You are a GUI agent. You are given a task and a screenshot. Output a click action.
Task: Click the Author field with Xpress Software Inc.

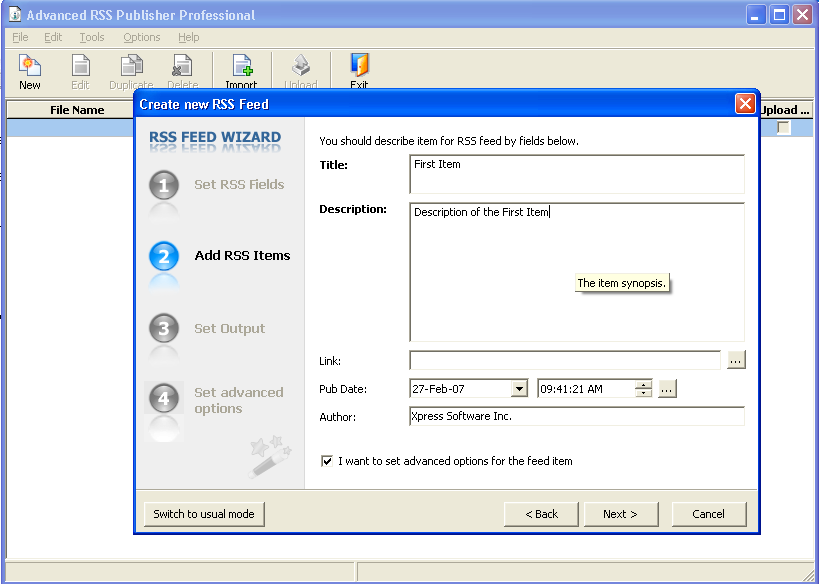[x=577, y=416]
